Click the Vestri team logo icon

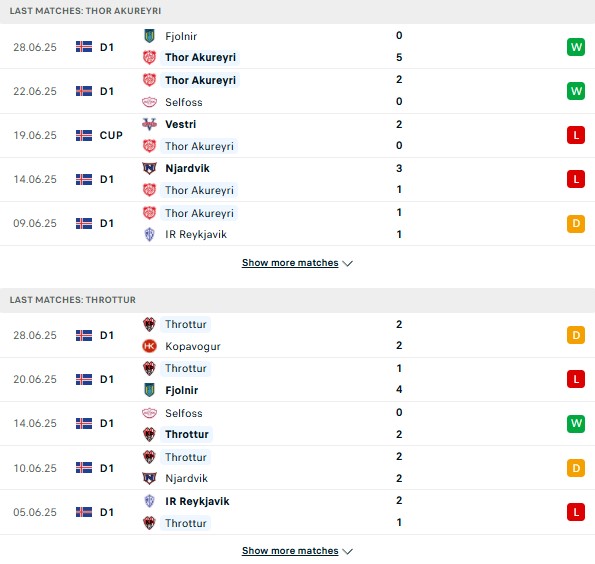tap(149, 124)
